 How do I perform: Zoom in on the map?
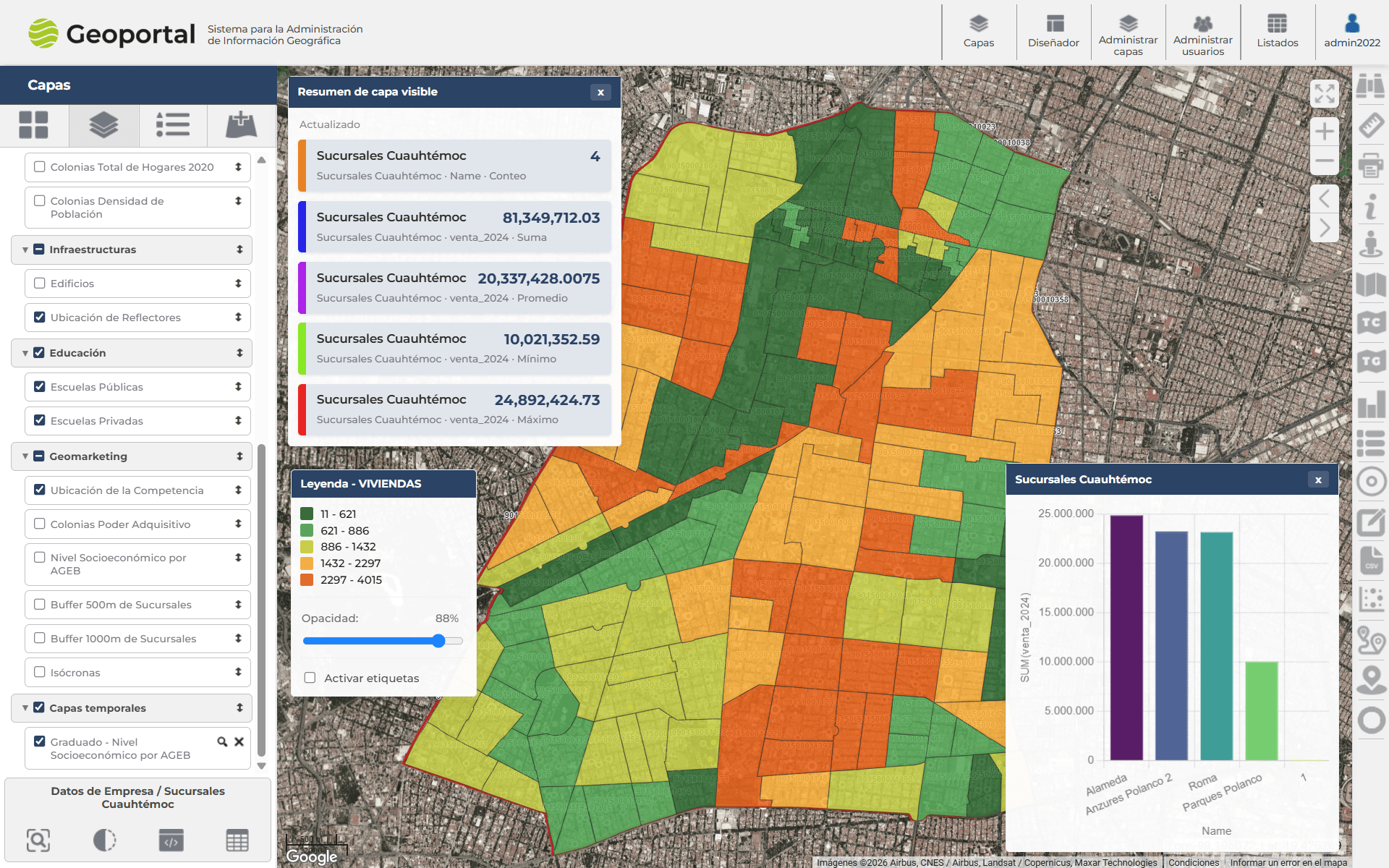[x=1325, y=132]
